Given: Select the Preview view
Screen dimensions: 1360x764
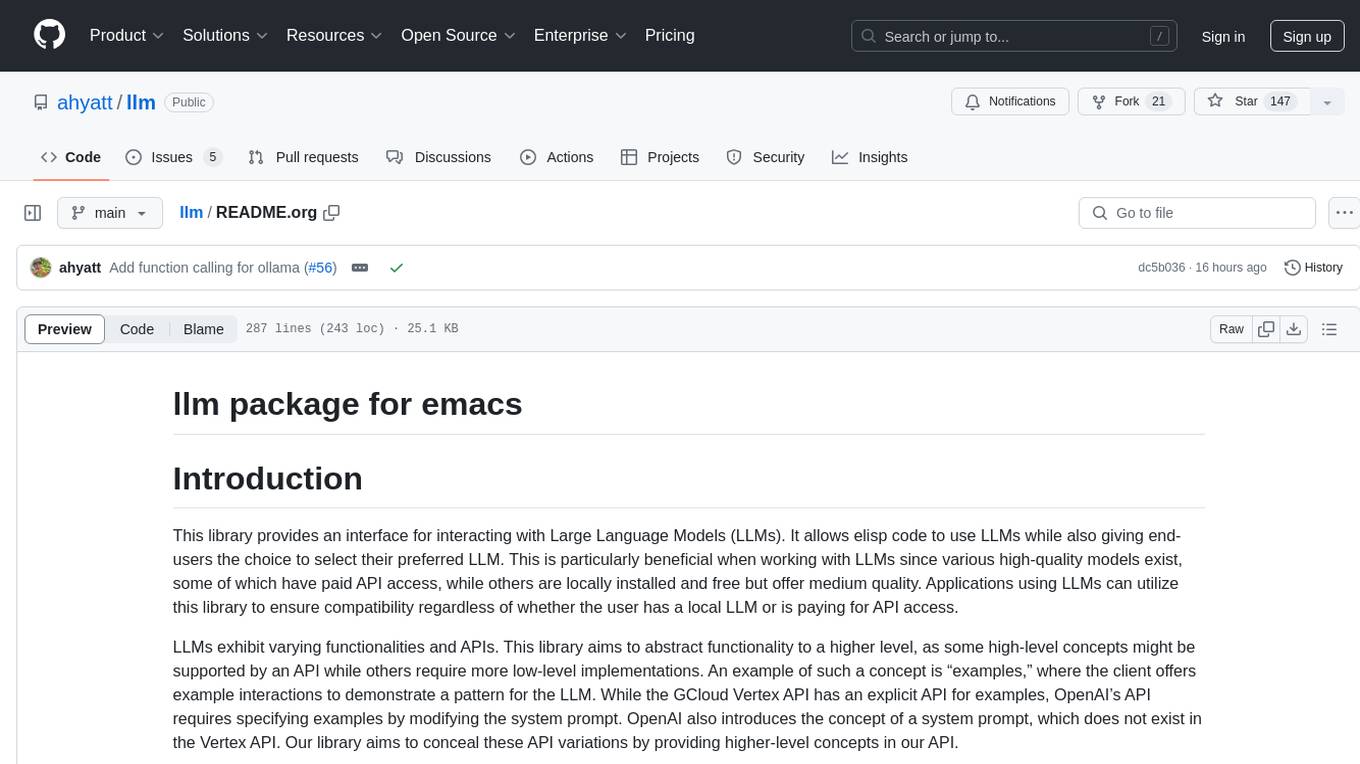Looking at the screenshot, I should [x=65, y=329].
